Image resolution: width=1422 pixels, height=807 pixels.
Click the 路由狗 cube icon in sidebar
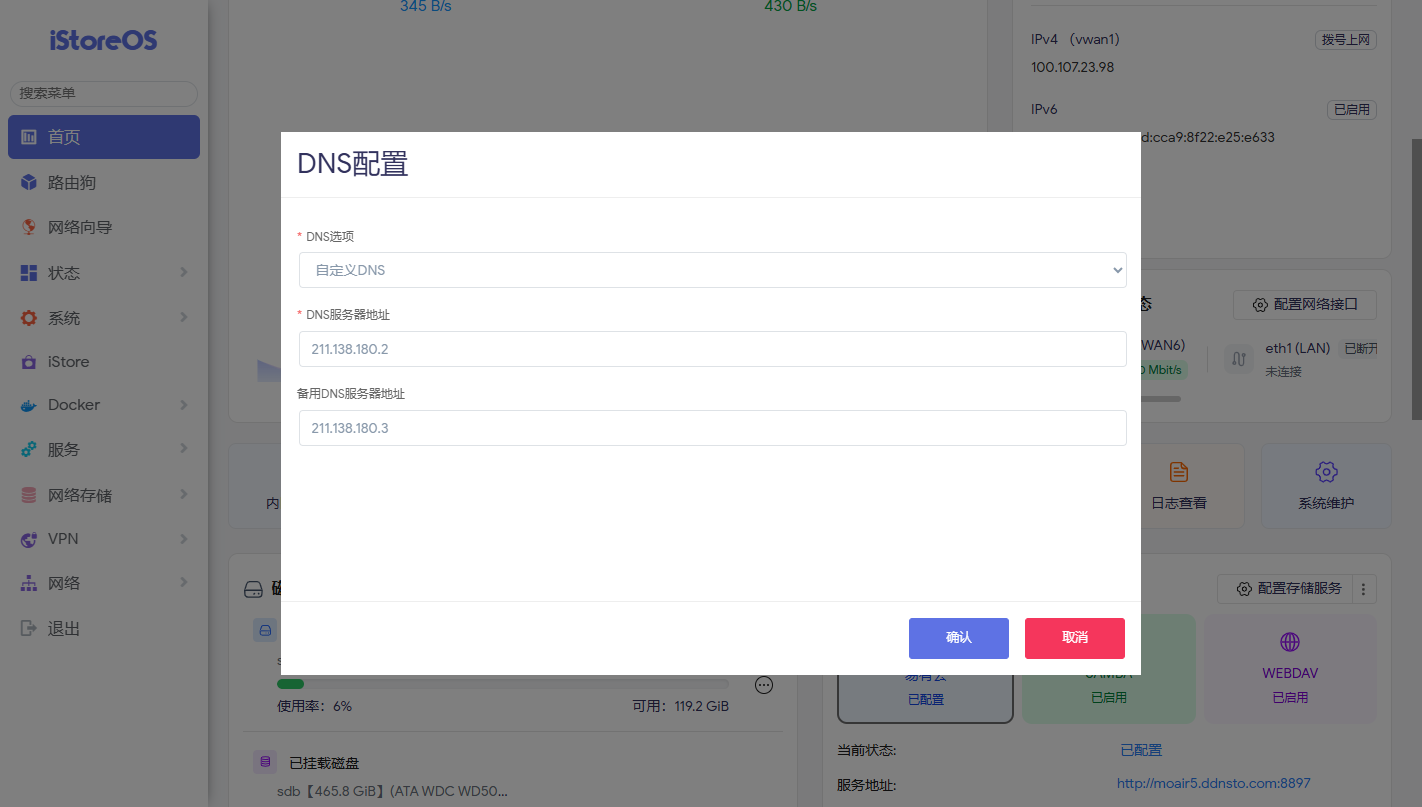click(x=29, y=183)
